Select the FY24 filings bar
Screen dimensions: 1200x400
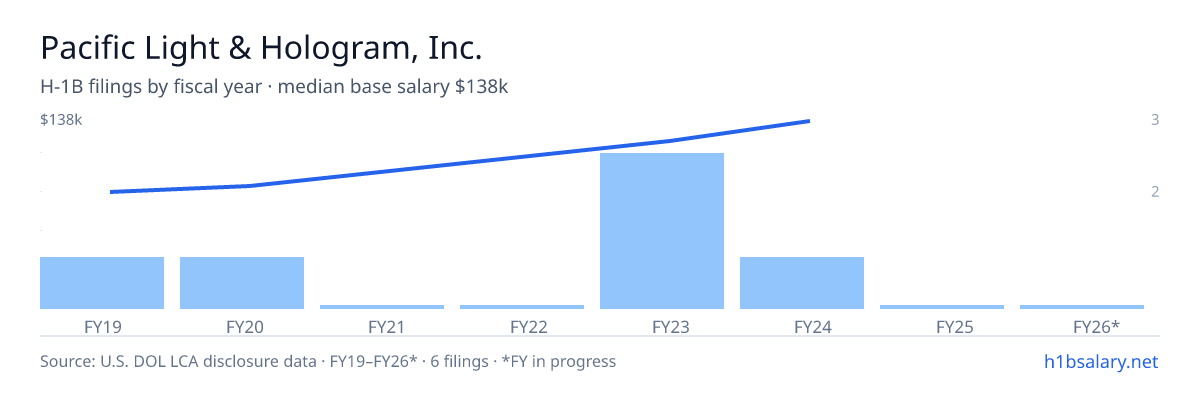click(x=802, y=283)
